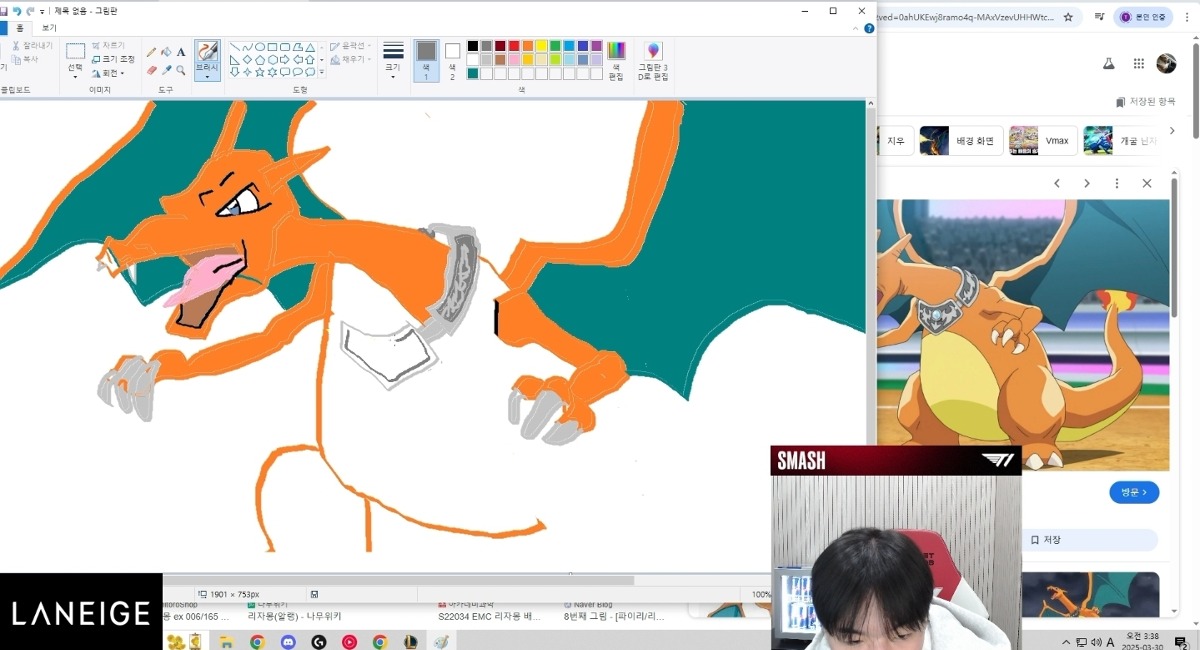Select the Text tool (A icon)

point(181,52)
